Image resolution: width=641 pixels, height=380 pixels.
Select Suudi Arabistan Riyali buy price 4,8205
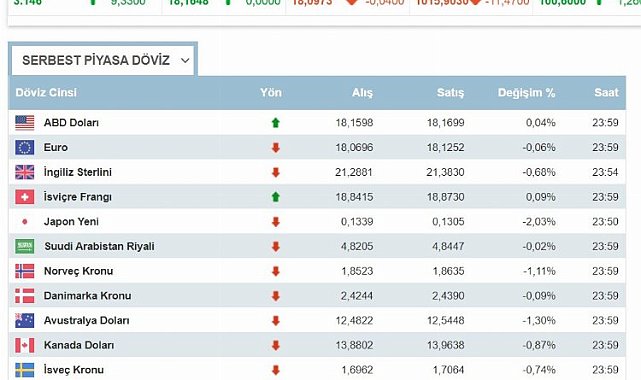point(356,246)
